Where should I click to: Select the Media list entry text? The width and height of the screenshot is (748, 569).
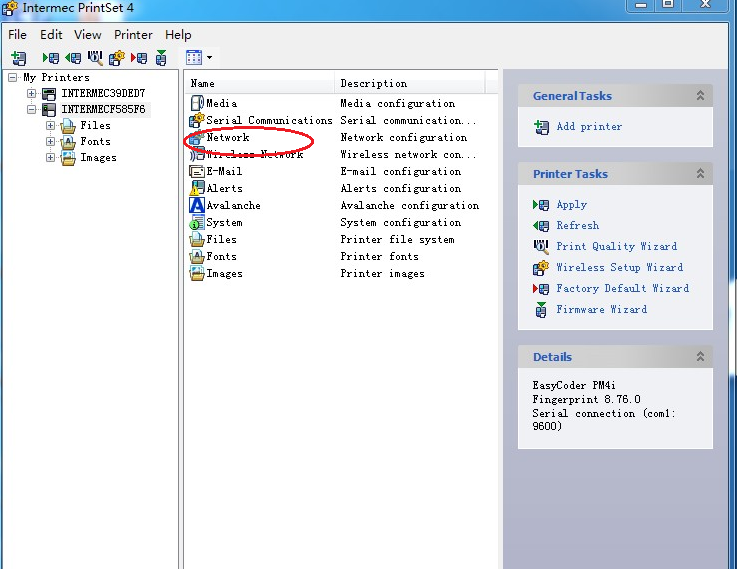[221, 103]
